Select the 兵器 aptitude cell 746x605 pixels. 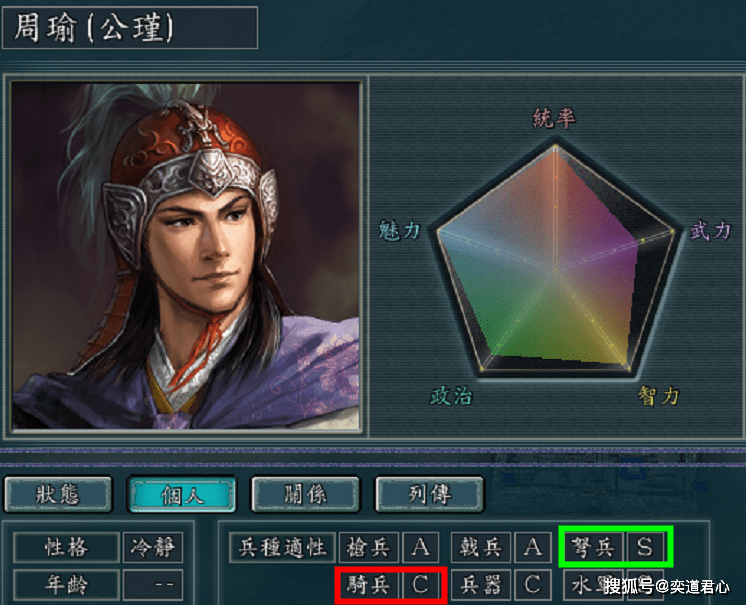[481, 585]
